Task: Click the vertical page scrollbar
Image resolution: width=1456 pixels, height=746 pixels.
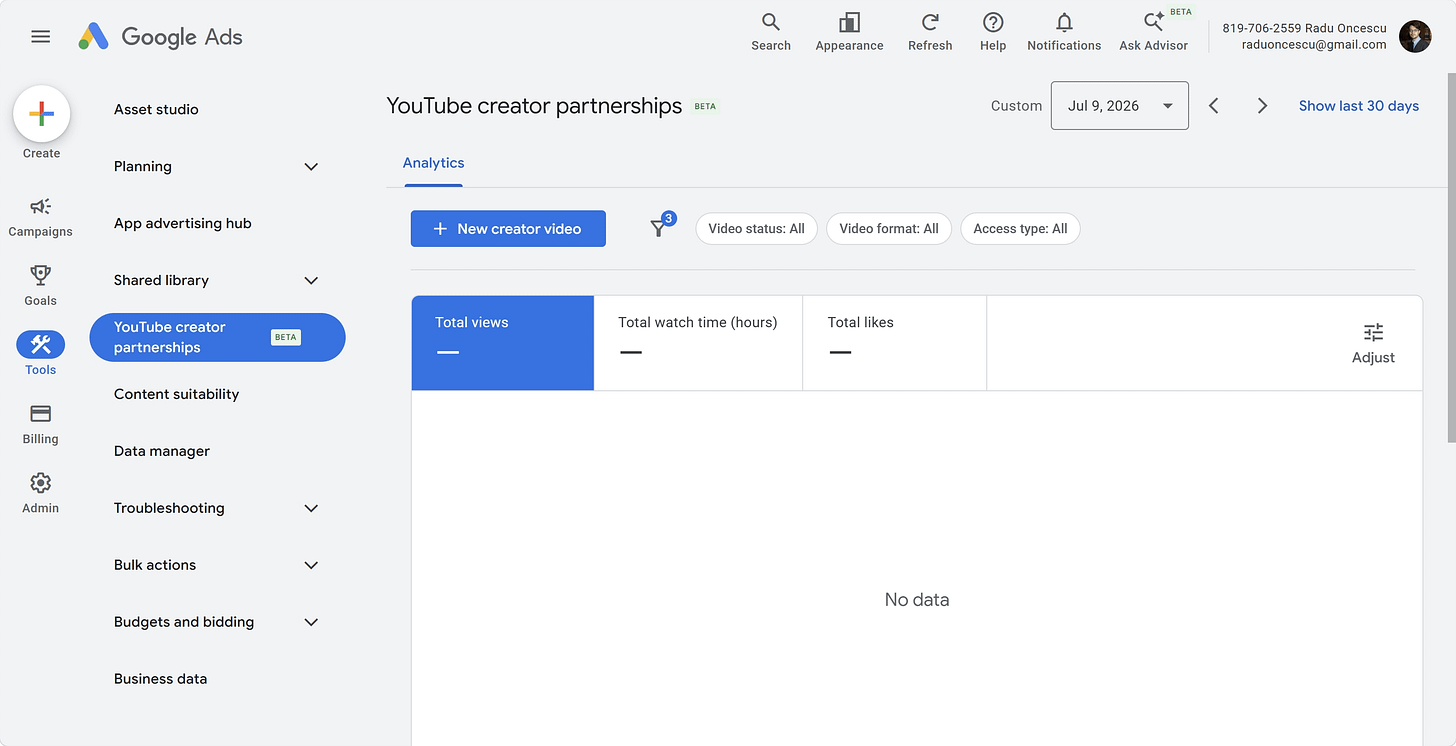Action: click(1451, 257)
